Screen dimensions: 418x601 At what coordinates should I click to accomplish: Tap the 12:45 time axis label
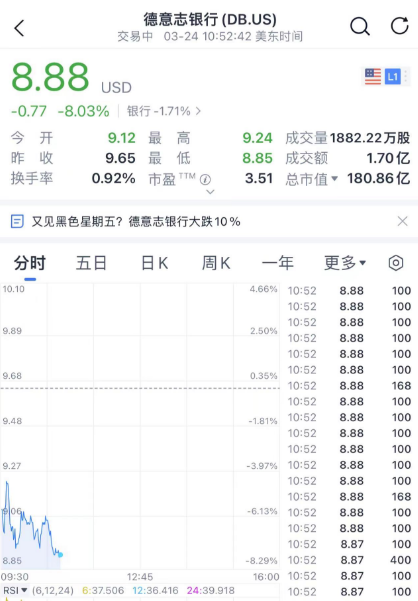140,577
